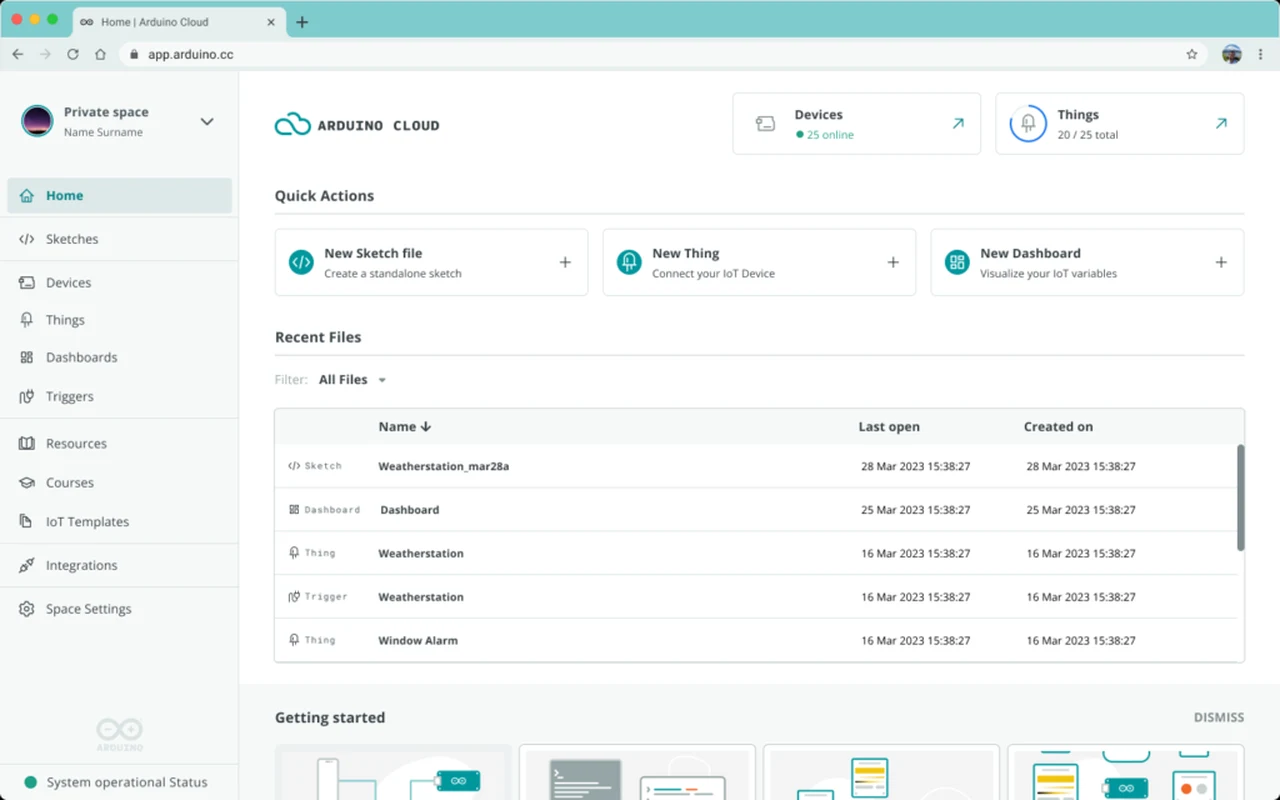Open the Dashboards section
The width and height of the screenshot is (1280, 800).
tap(80, 357)
